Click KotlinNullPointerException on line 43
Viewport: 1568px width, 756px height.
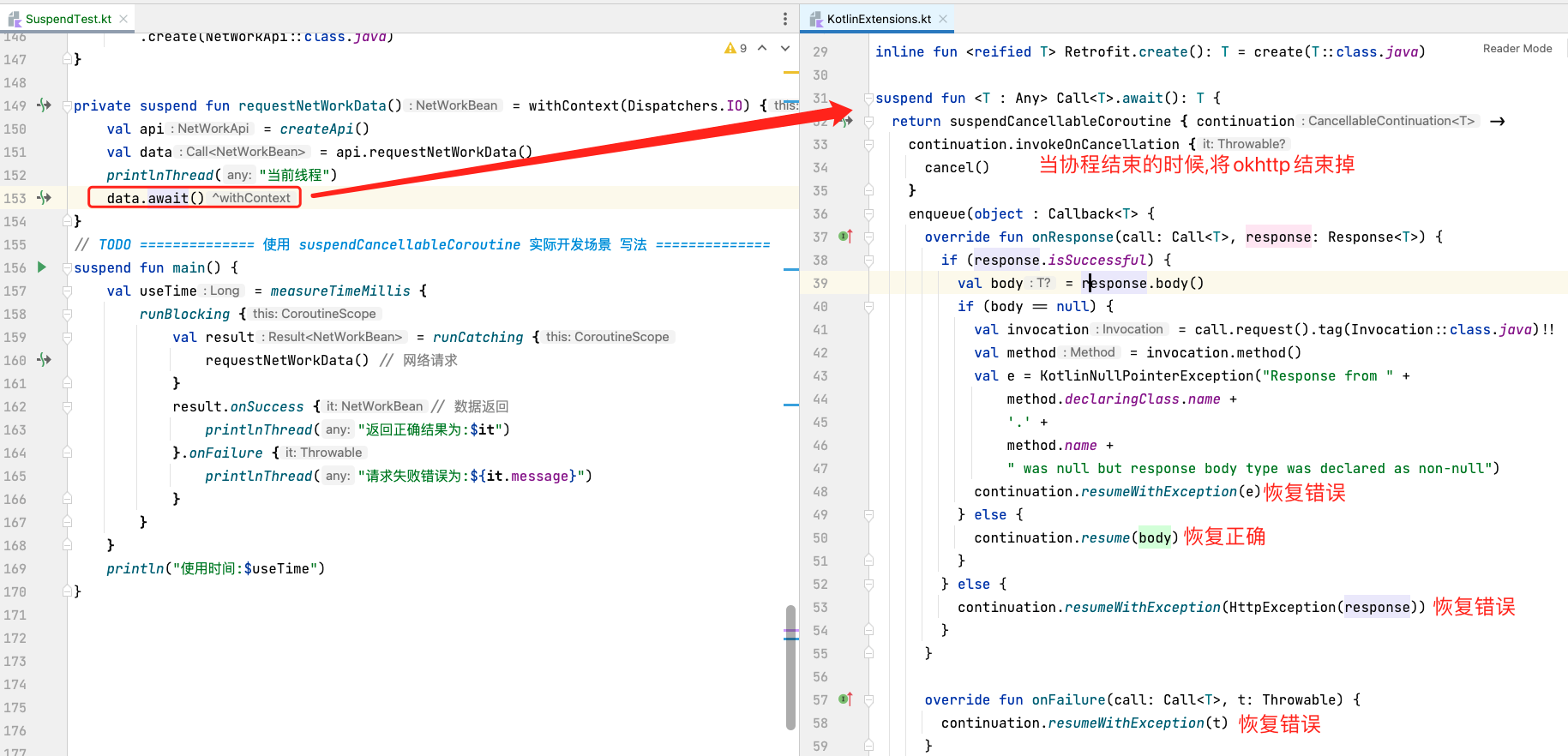(x=1146, y=375)
